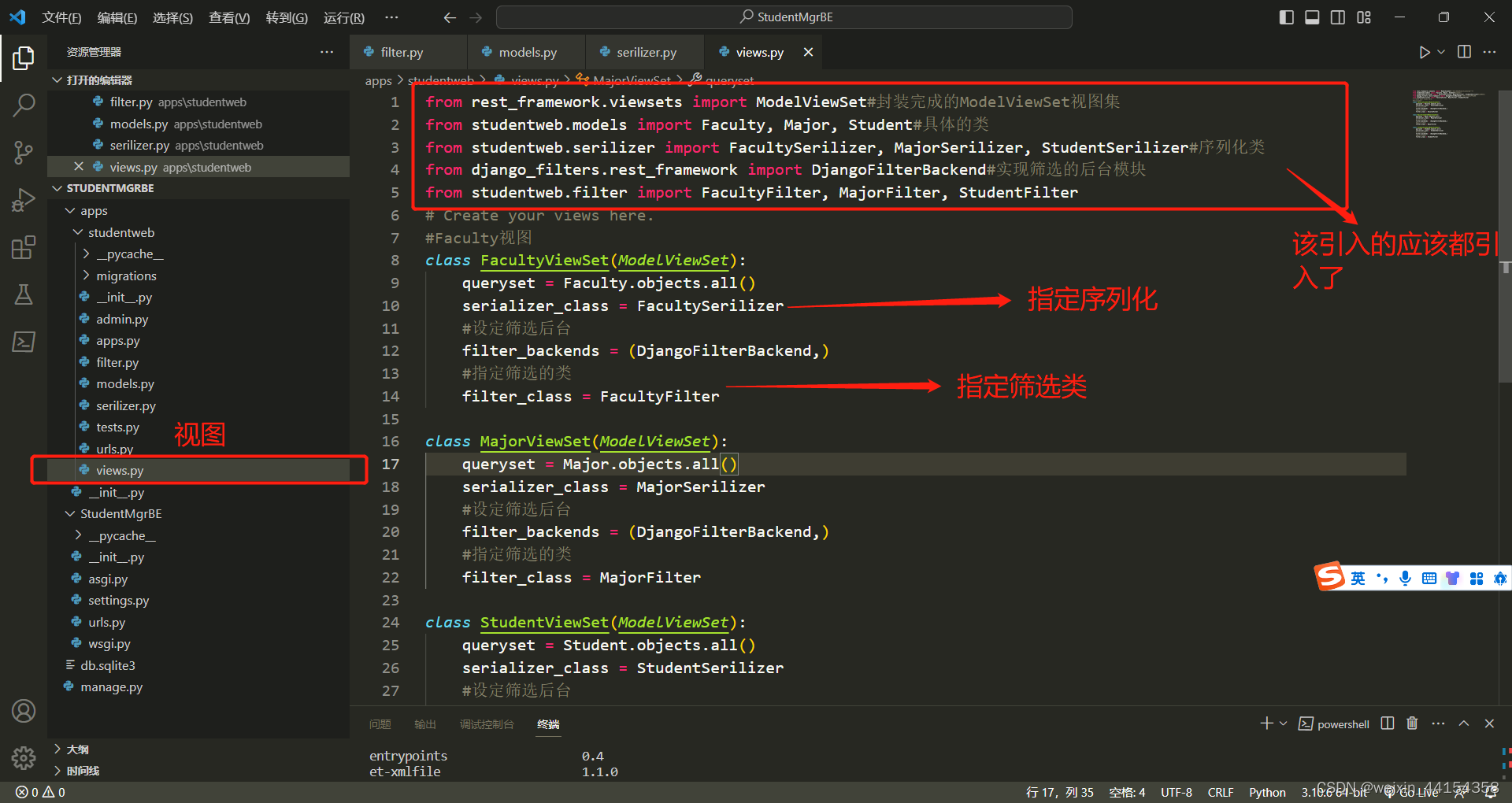Kill terminal with trash icon

[x=1412, y=723]
